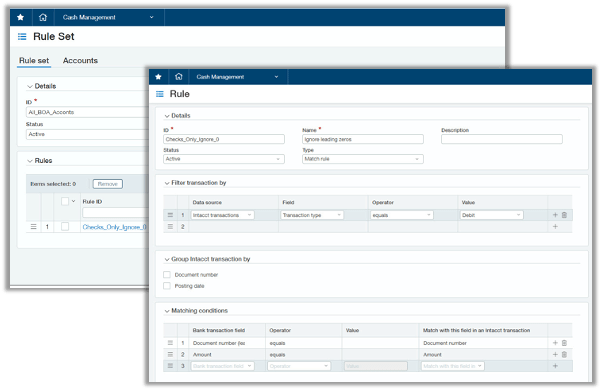602x391 pixels.
Task: Collapse the Filter transaction by section
Action: [167, 183]
